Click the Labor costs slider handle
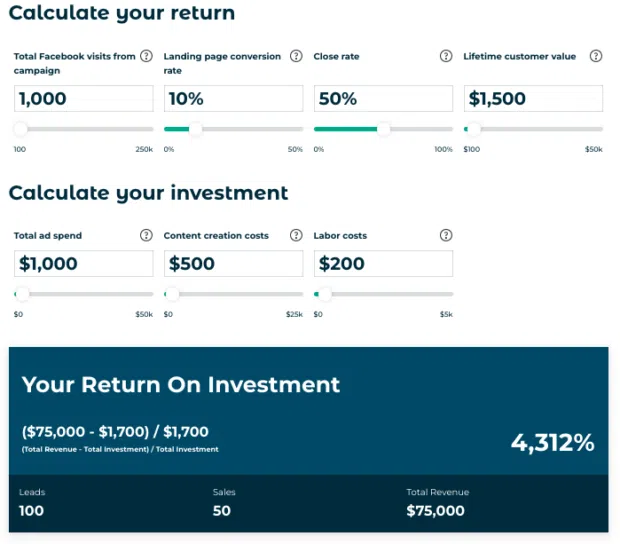Viewport: 620px width, 544px height. 324,294
